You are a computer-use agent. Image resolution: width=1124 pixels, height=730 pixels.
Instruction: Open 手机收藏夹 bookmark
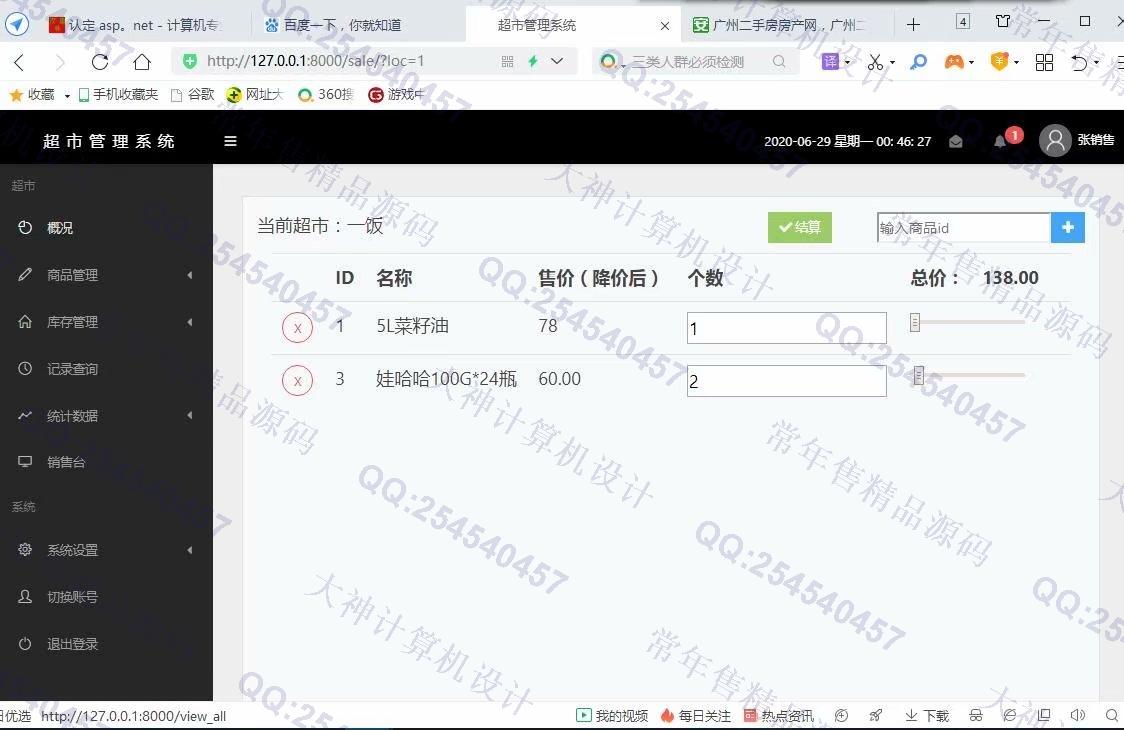pos(118,95)
